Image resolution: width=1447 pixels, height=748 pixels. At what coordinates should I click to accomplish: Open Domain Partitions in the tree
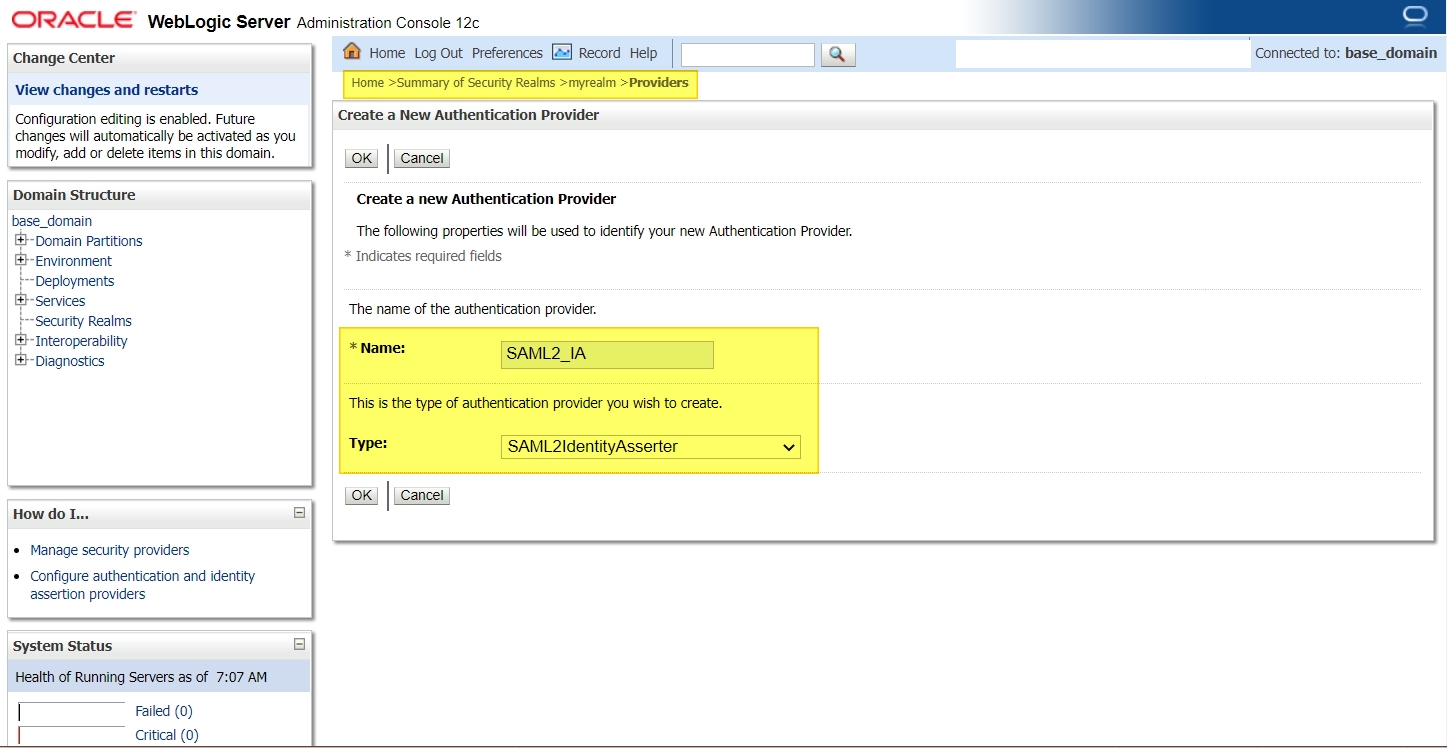[89, 241]
